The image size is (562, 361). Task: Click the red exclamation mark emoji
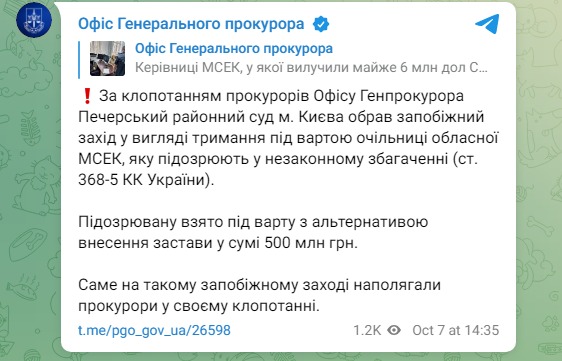pos(87,96)
